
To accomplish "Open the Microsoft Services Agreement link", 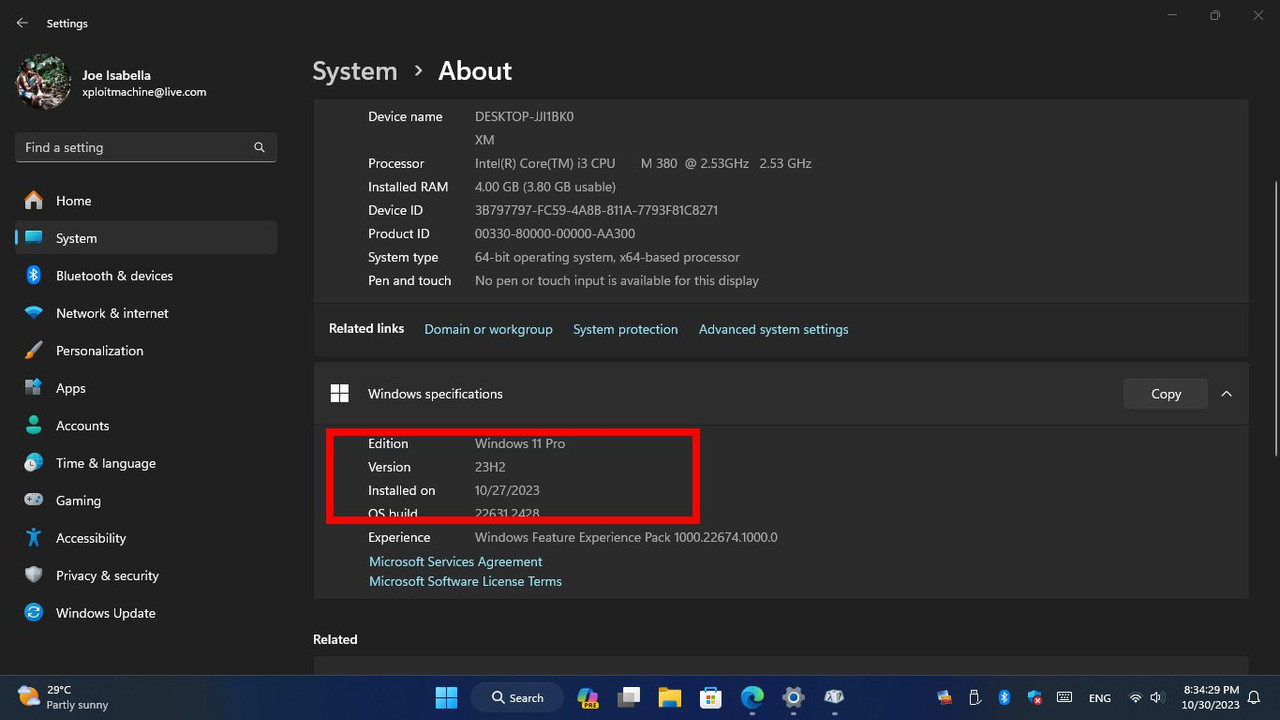I will pyautogui.click(x=456, y=562).
